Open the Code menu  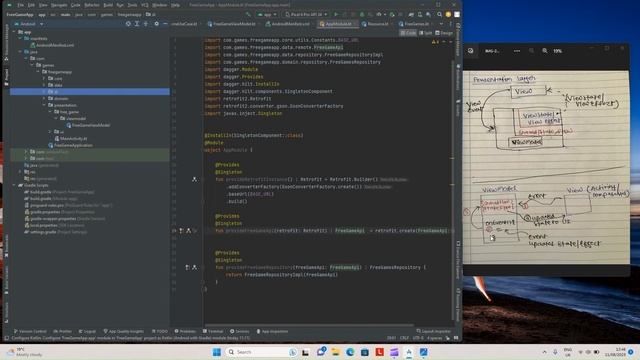click(76, 5)
